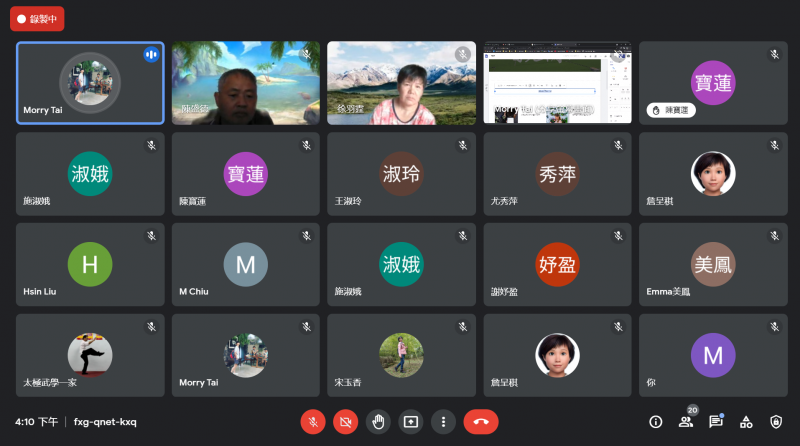This screenshot has height=446, width=800.
Task: Open the chat messages icon
Action: point(716,422)
